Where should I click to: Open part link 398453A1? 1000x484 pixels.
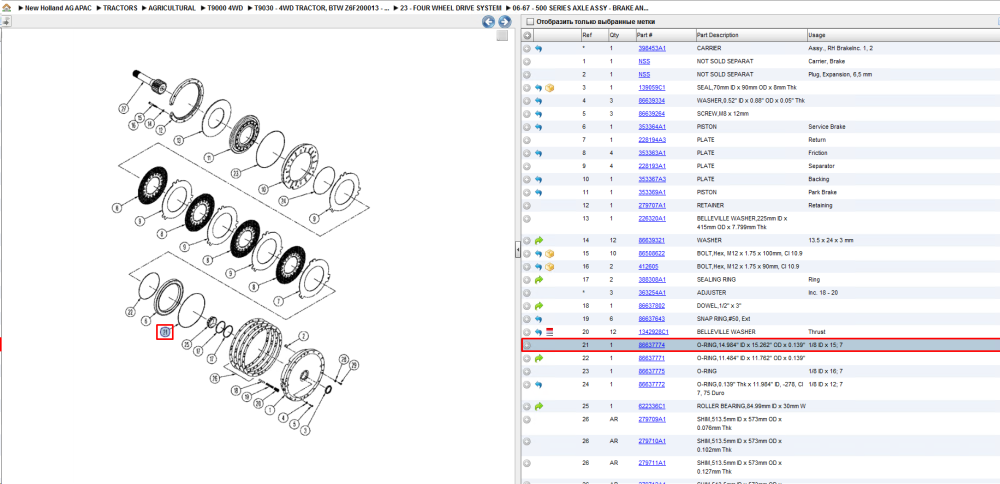[x=652, y=48]
